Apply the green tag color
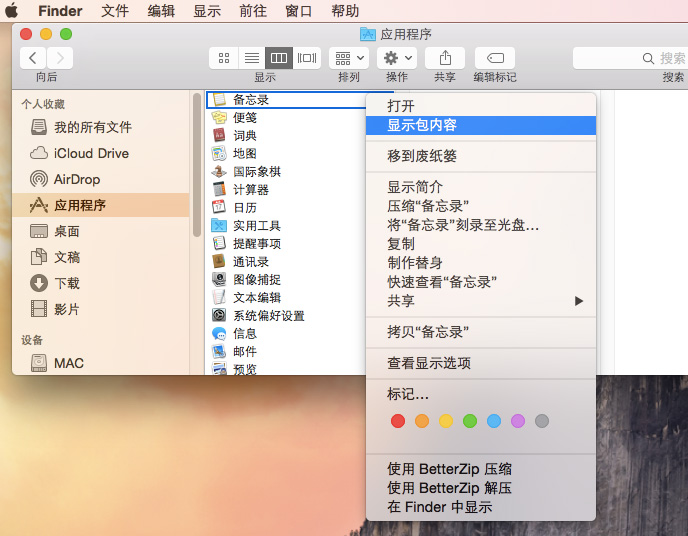This screenshot has width=688, height=536. (x=470, y=421)
